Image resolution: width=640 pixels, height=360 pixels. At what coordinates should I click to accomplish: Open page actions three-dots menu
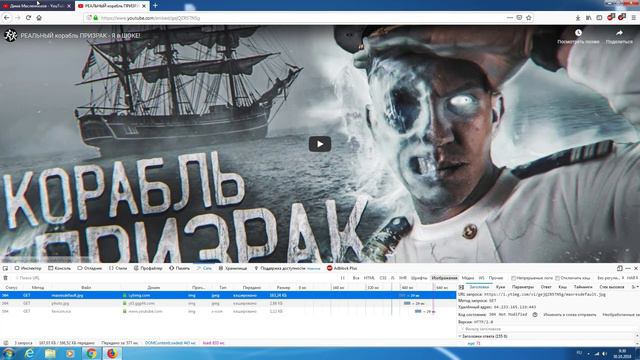[509, 18]
